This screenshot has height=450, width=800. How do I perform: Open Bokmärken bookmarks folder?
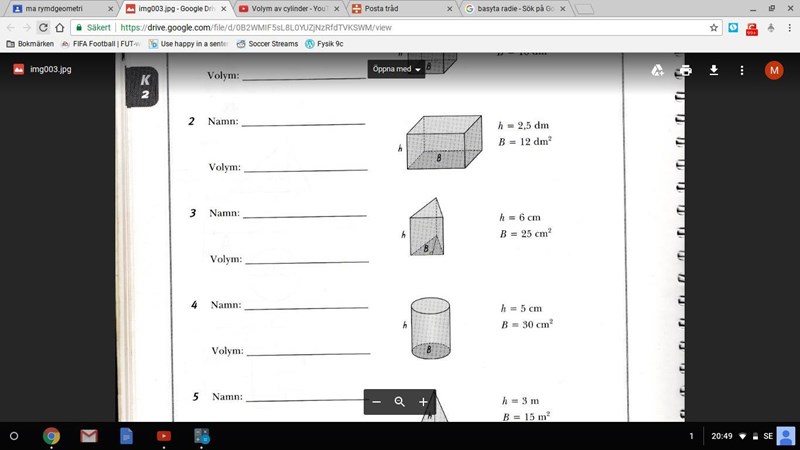coord(32,44)
